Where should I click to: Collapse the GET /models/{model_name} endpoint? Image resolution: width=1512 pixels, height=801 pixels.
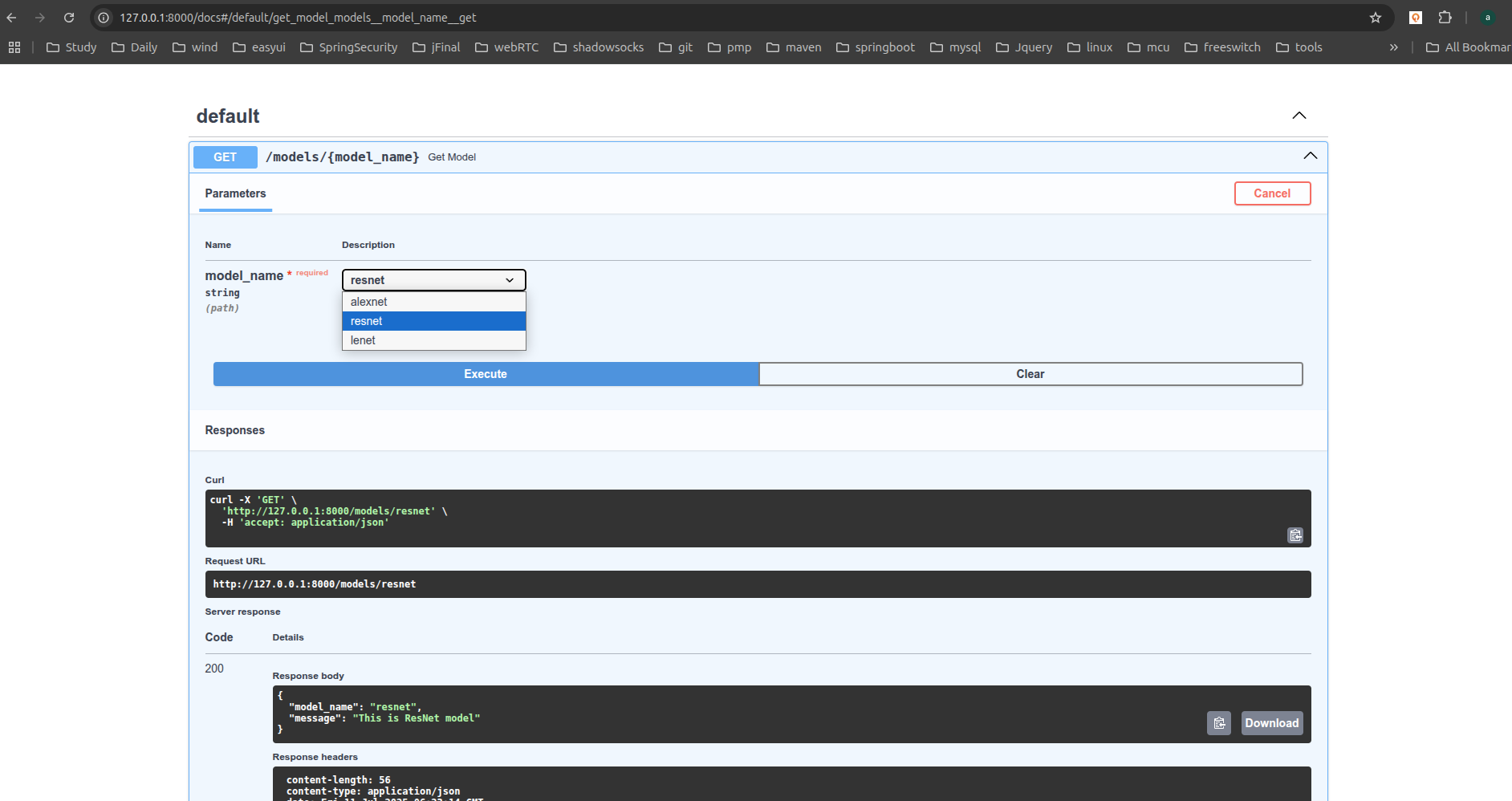point(1310,157)
